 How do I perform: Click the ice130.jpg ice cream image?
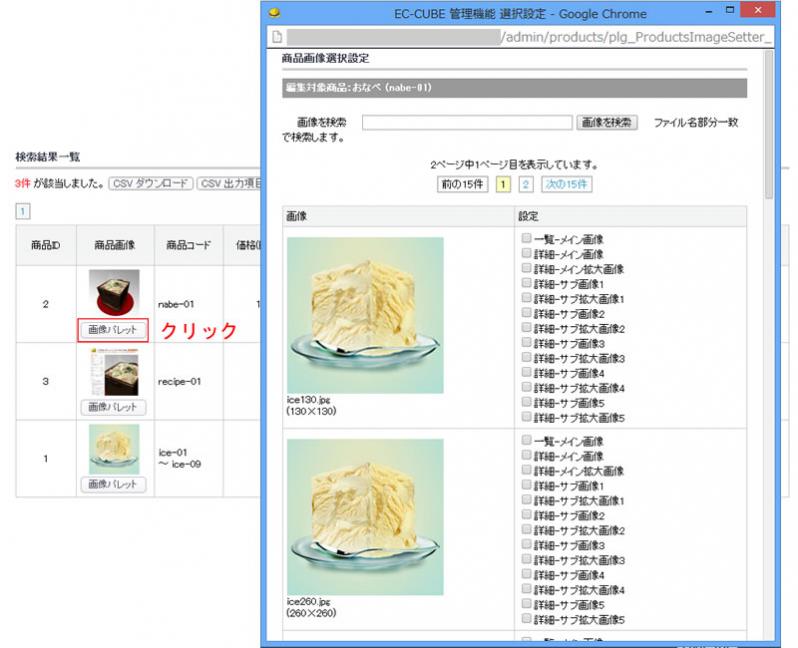pos(365,315)
